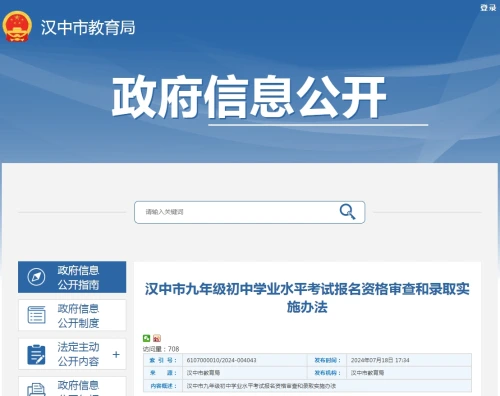500x396 pixels.
Task: Click the 登录 login link
Action: pos(488,8)
